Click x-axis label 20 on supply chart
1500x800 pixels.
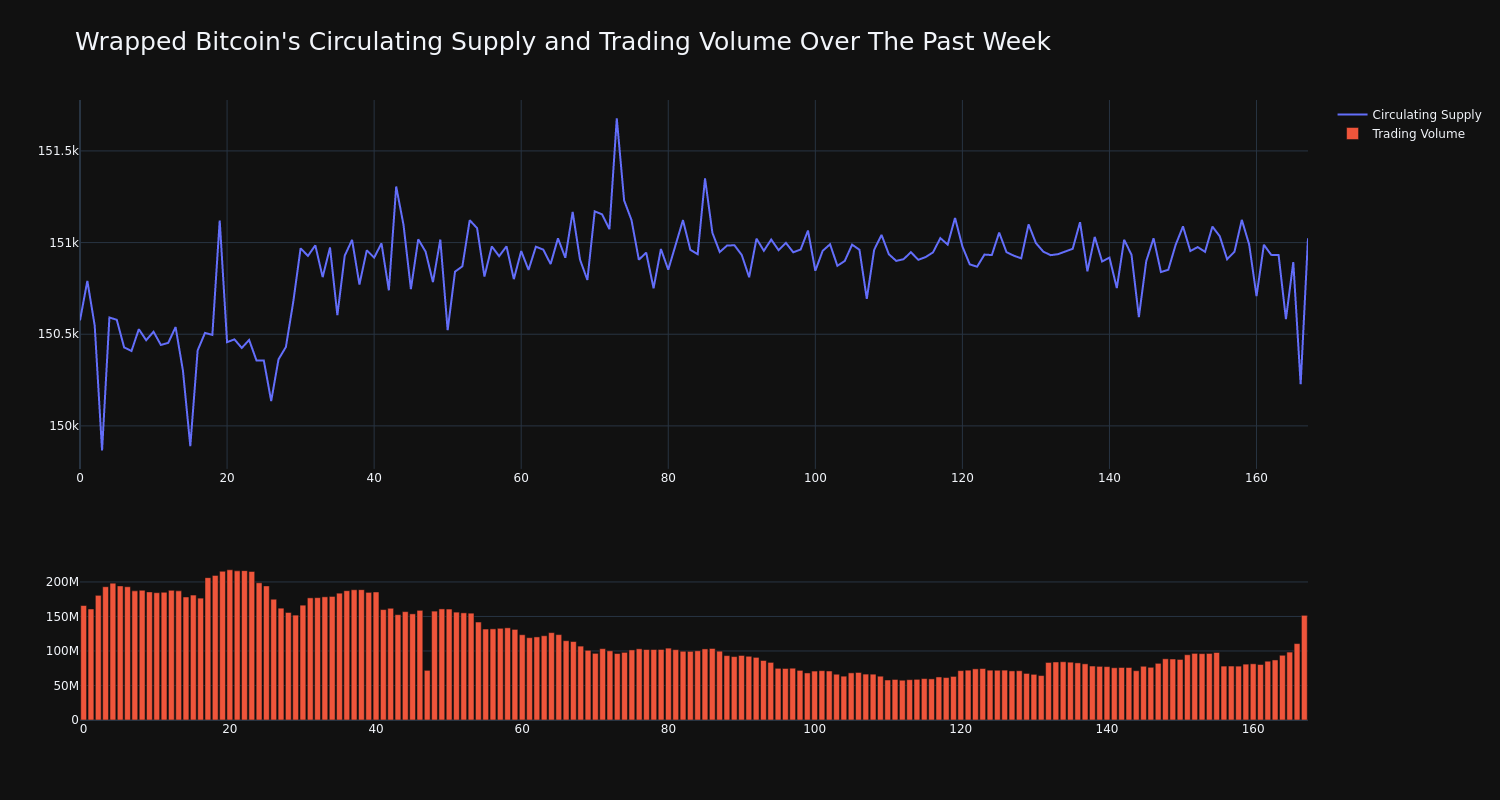tap(227, 478)
